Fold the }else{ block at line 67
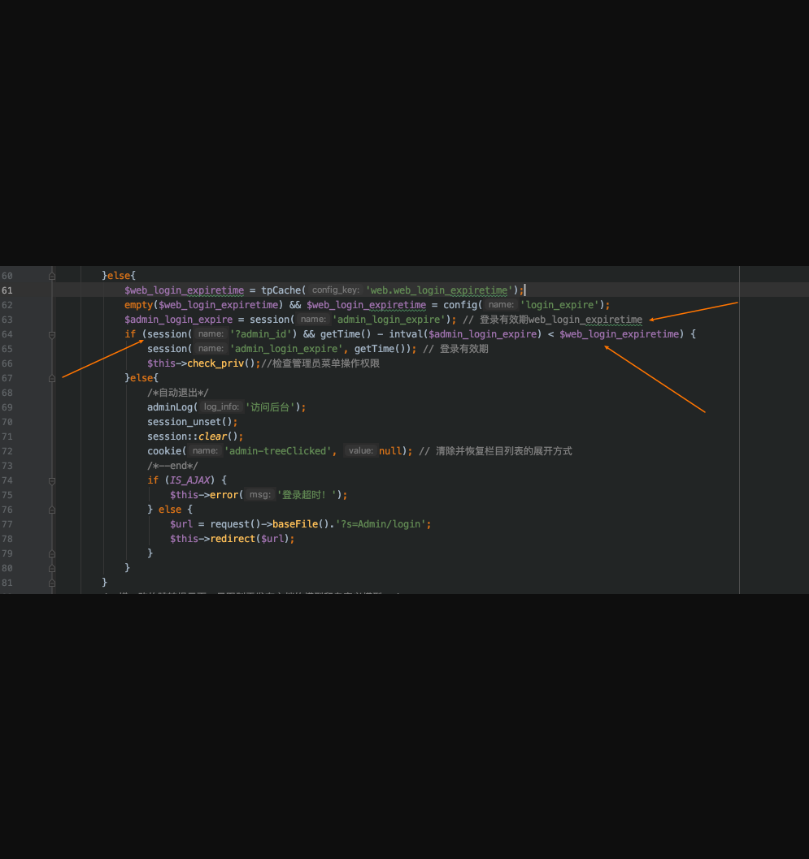The image size is (809, 859). (52, 378)
